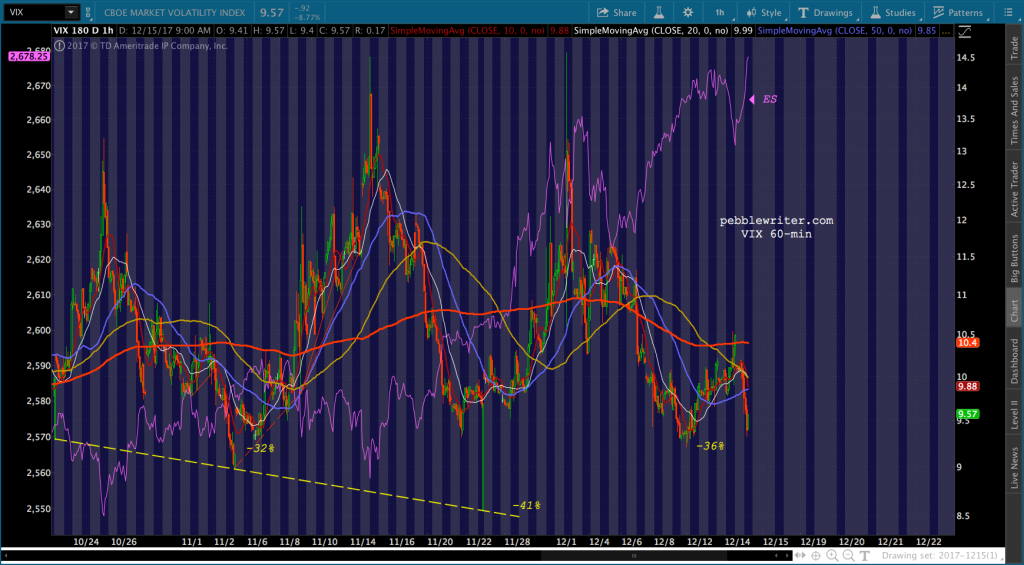
Task: Select the ES arrow annotation
Action: [763, 99]
